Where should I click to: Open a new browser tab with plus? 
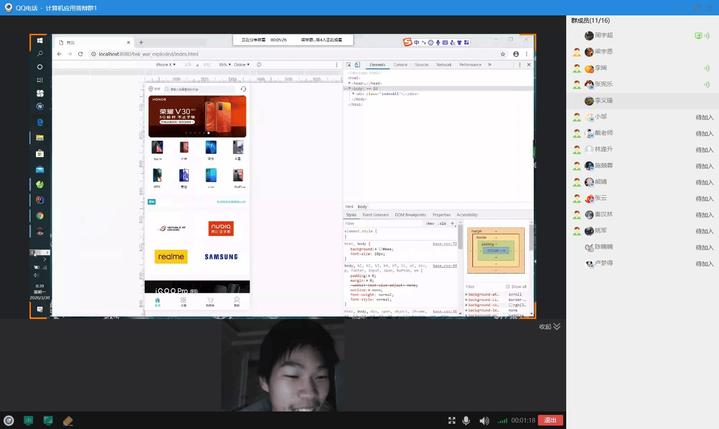tap(141, 42)
